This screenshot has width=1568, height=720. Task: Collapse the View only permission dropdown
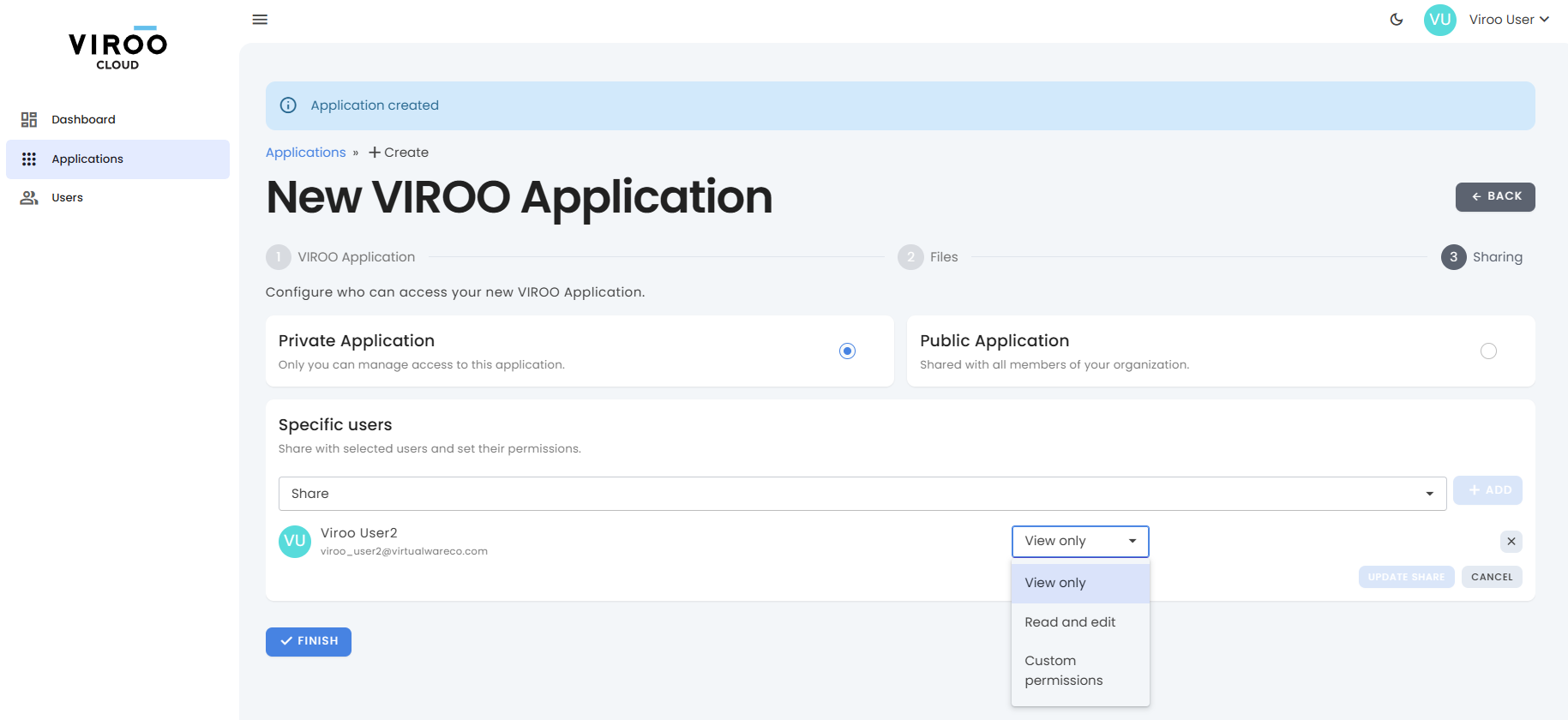pos(1080,541)
